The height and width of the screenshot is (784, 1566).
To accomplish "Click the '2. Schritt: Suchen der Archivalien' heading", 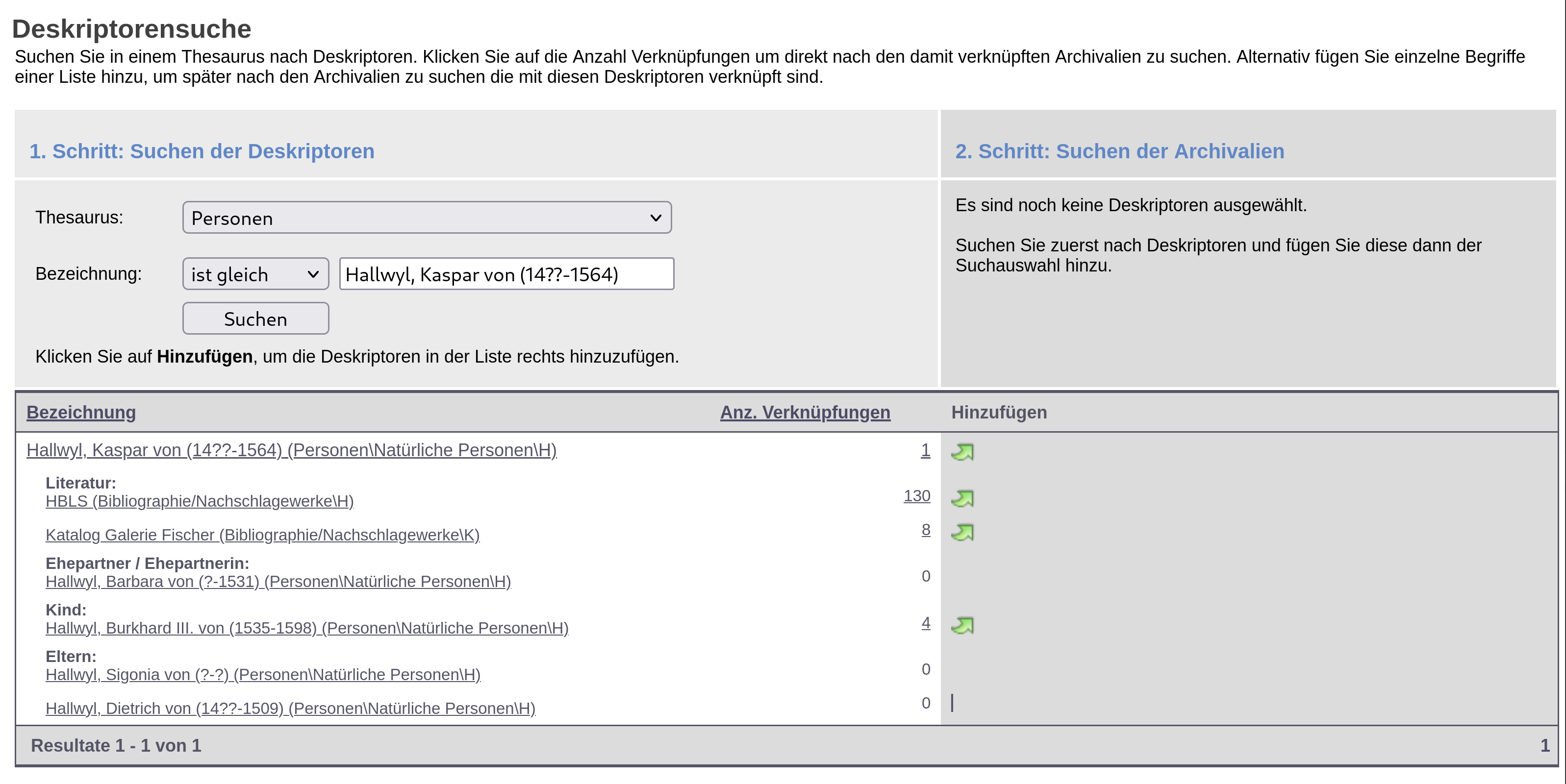I will click(x=1120, y=151).
